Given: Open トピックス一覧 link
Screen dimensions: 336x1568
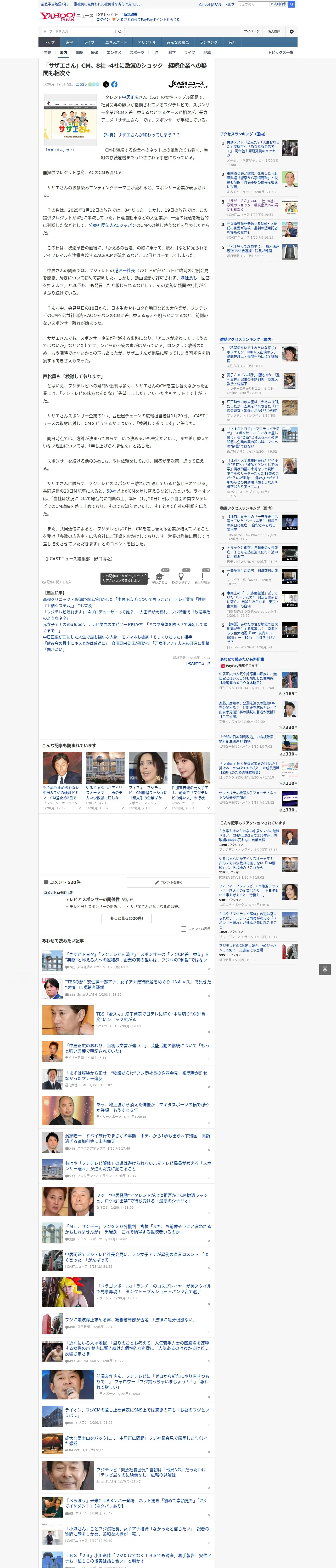Looking at the screenshot, I should click(x=281, y=52).
